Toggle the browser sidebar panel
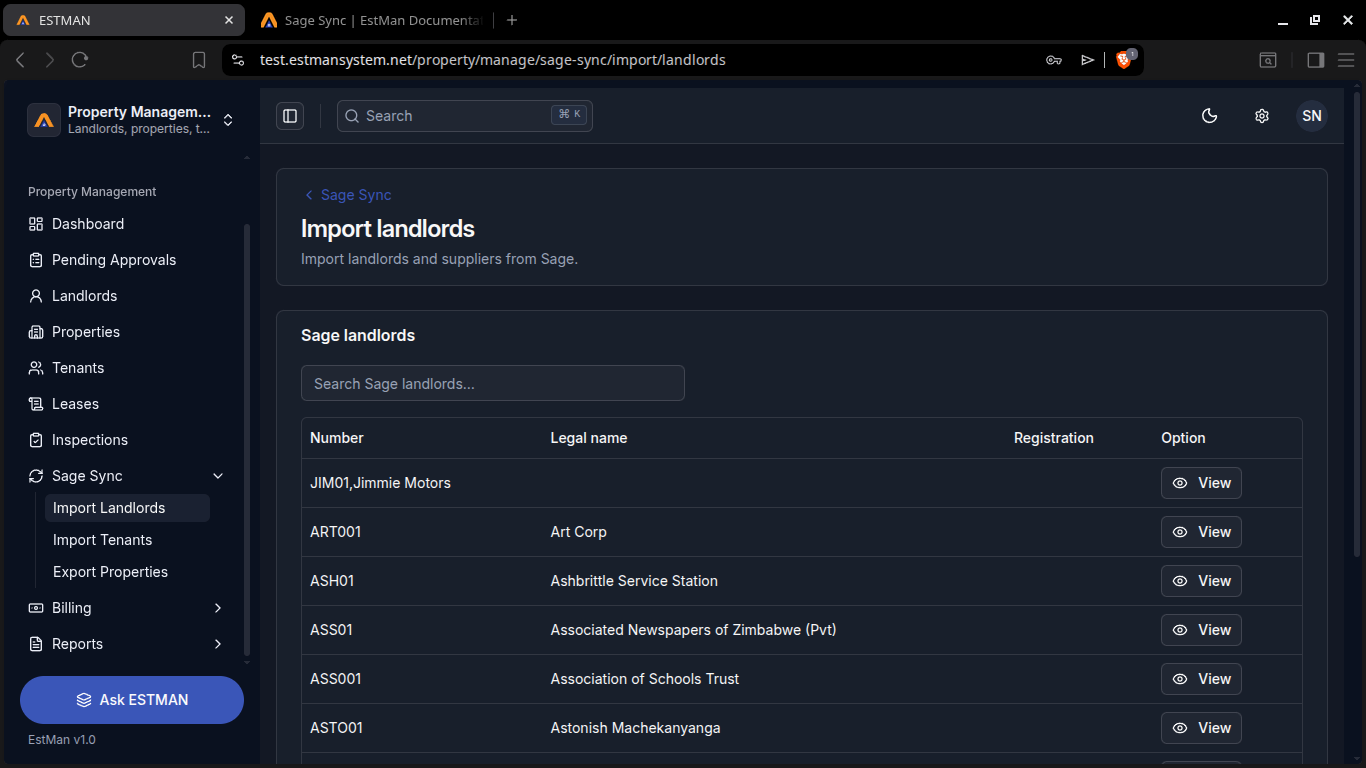The image size is (1366, 768). [x=1316, y=60]
